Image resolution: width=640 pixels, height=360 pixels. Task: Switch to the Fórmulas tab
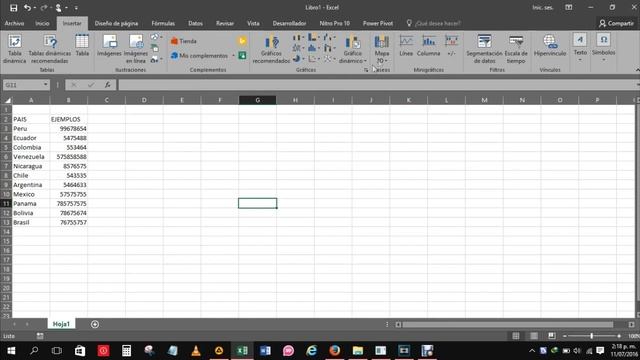pyautogui.click(x=163, y=24)
